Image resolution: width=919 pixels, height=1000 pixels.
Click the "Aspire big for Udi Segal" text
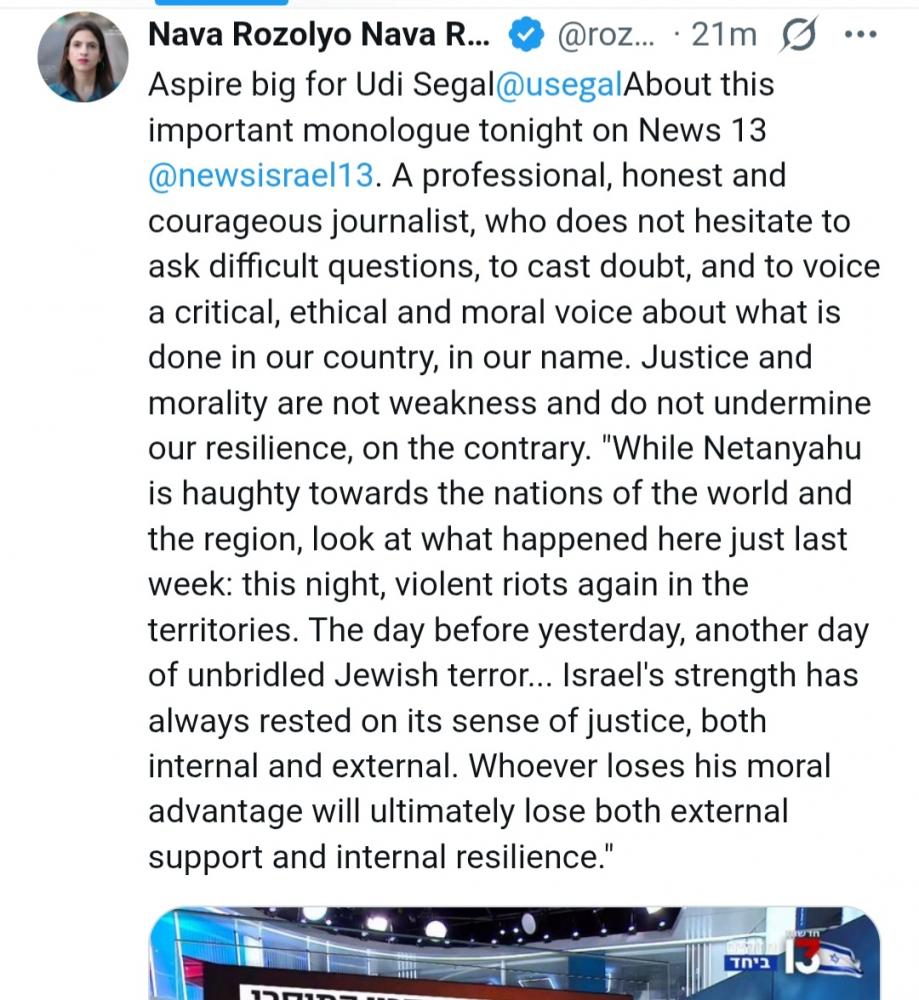coord(320,85)
